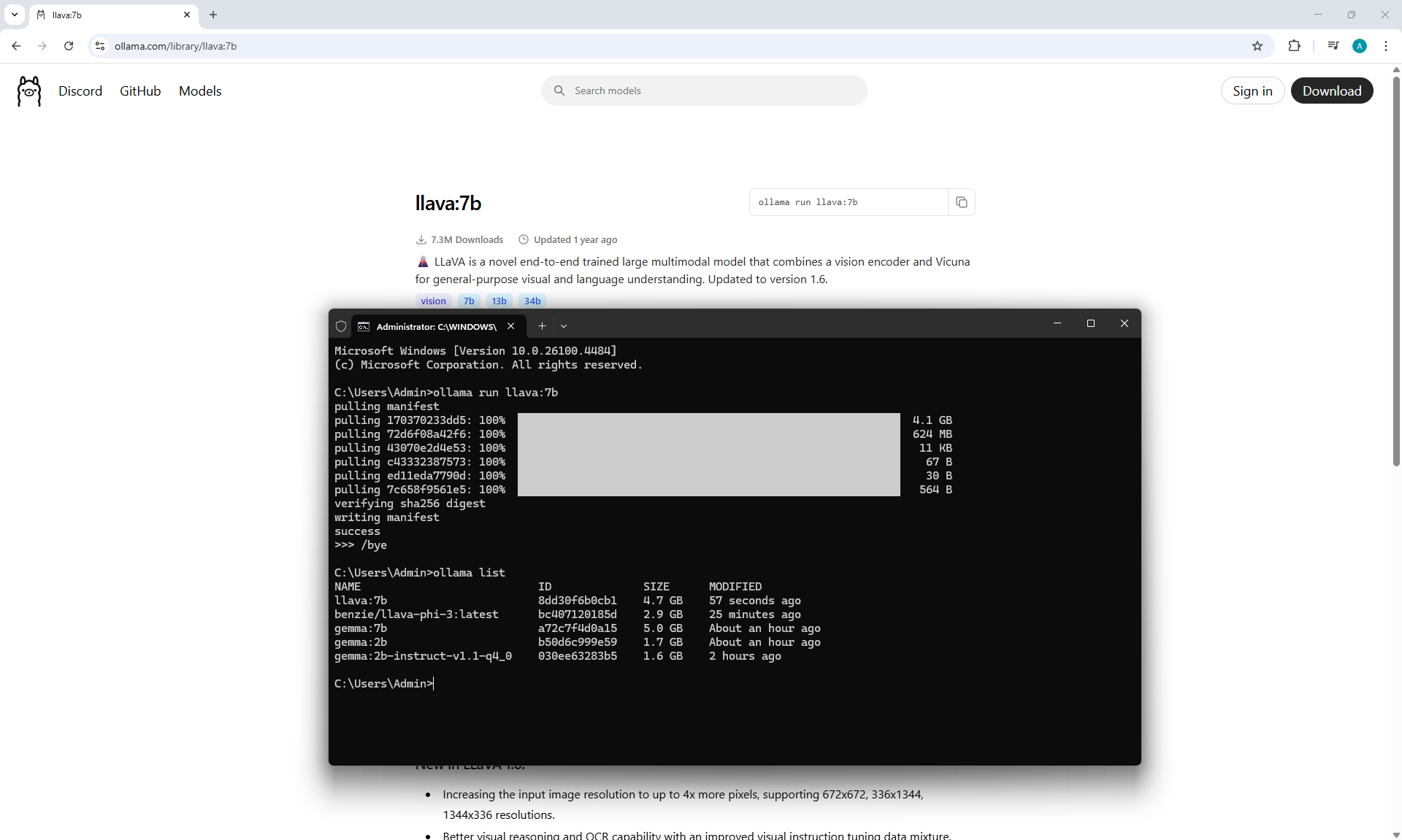Select the 13b model tag
This screenshot has height=840, width=1402.
point(499,301)
